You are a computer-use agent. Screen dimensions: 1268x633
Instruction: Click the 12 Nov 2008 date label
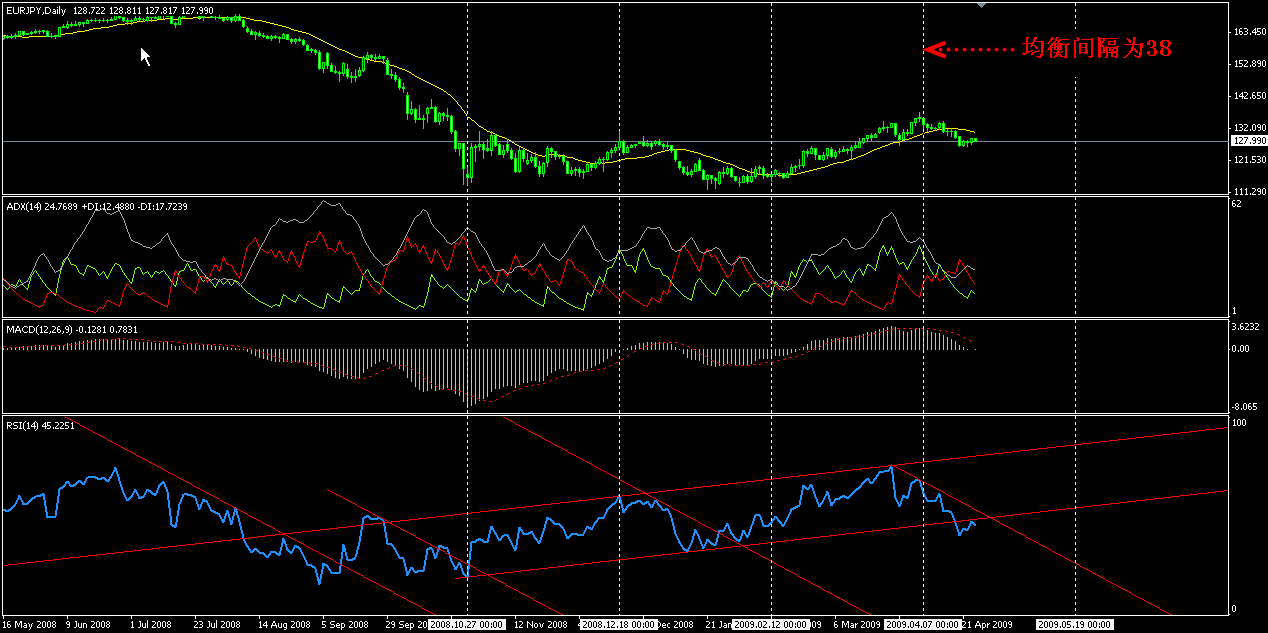(x=541, y=624)
